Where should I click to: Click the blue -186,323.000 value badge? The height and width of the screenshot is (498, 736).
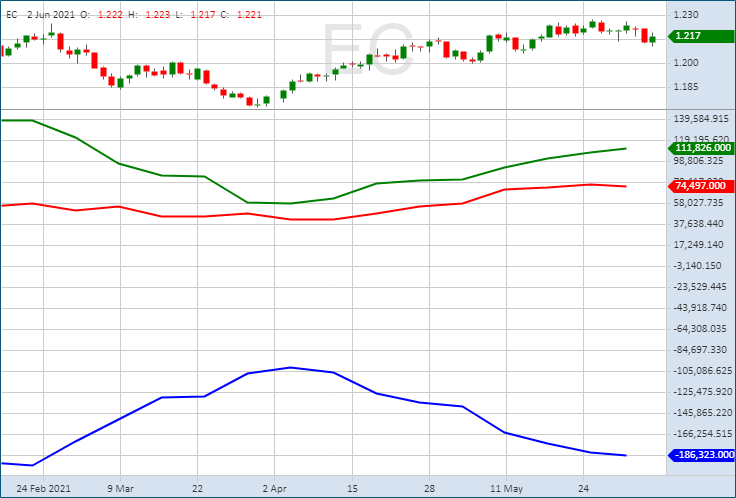tap(701, 455)
